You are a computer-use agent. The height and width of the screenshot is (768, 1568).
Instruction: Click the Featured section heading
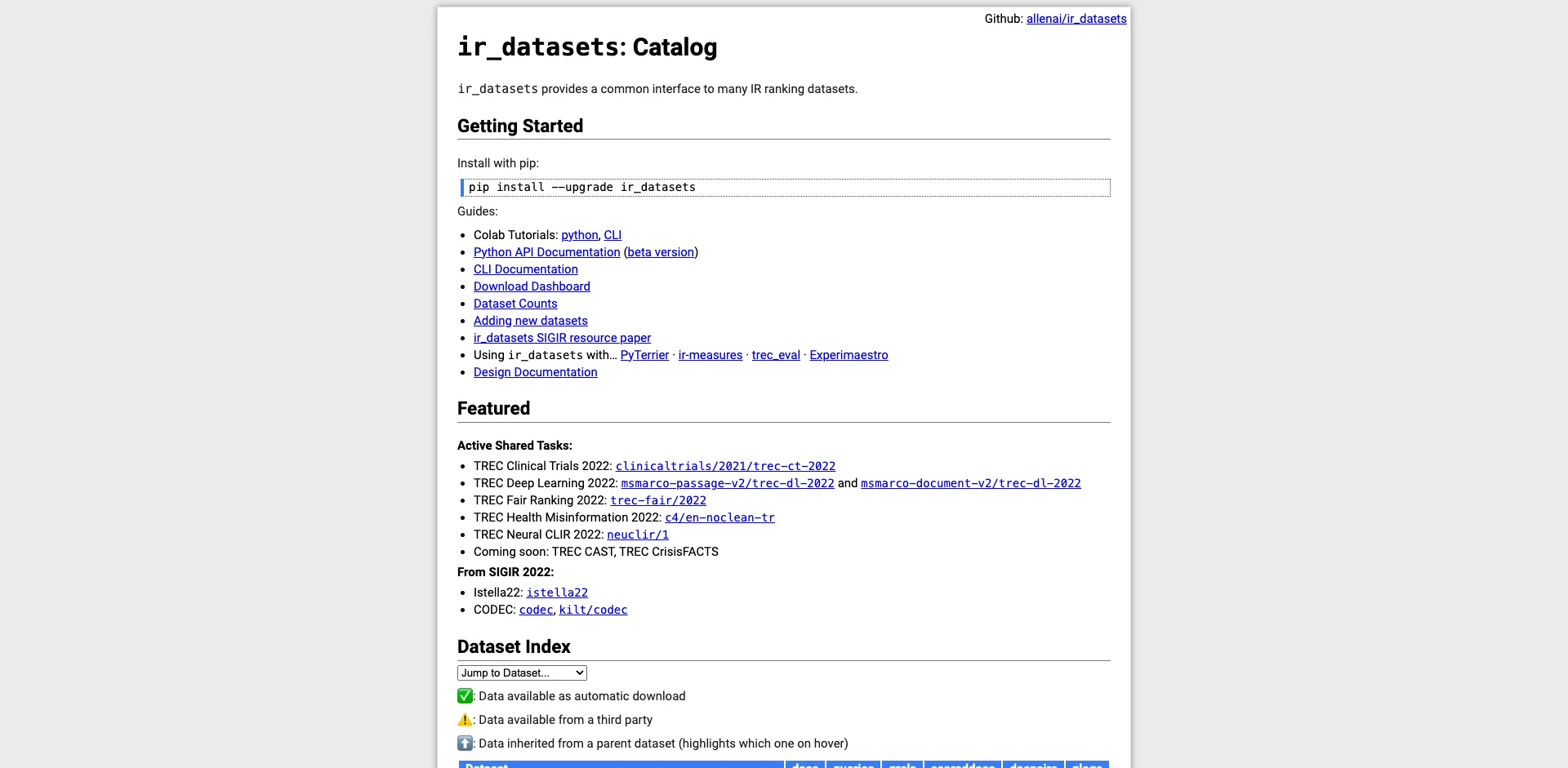click(x=493, y=408)
